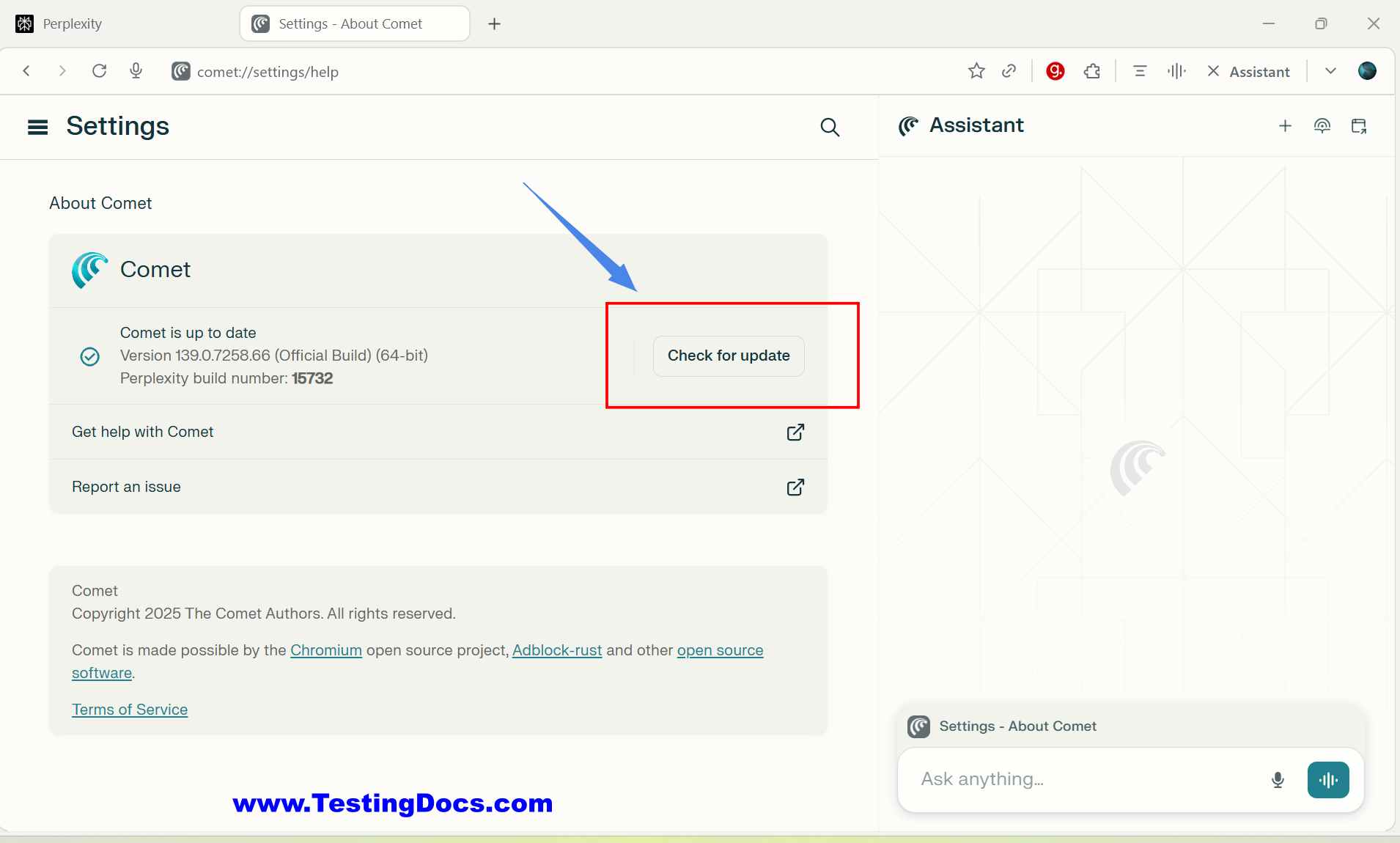1400x843 pixels.
Task: Click the red Grammarly extension icon
Action: pos(1055,71)
